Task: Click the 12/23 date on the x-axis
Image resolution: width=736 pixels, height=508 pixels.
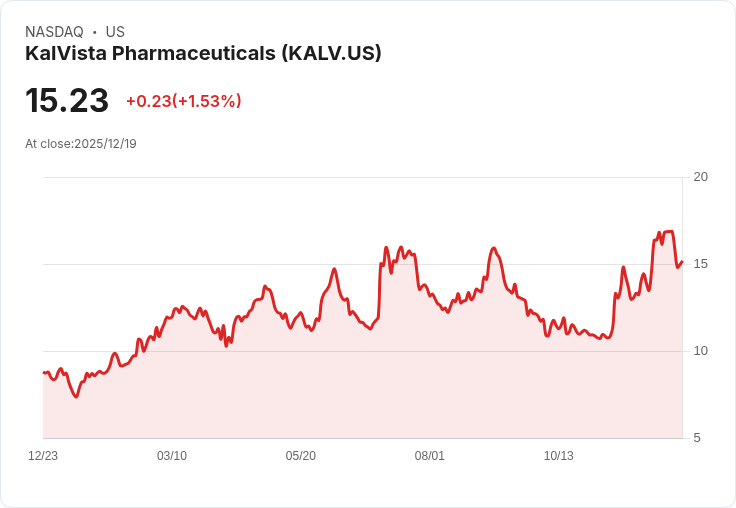Action: (43, 456)
